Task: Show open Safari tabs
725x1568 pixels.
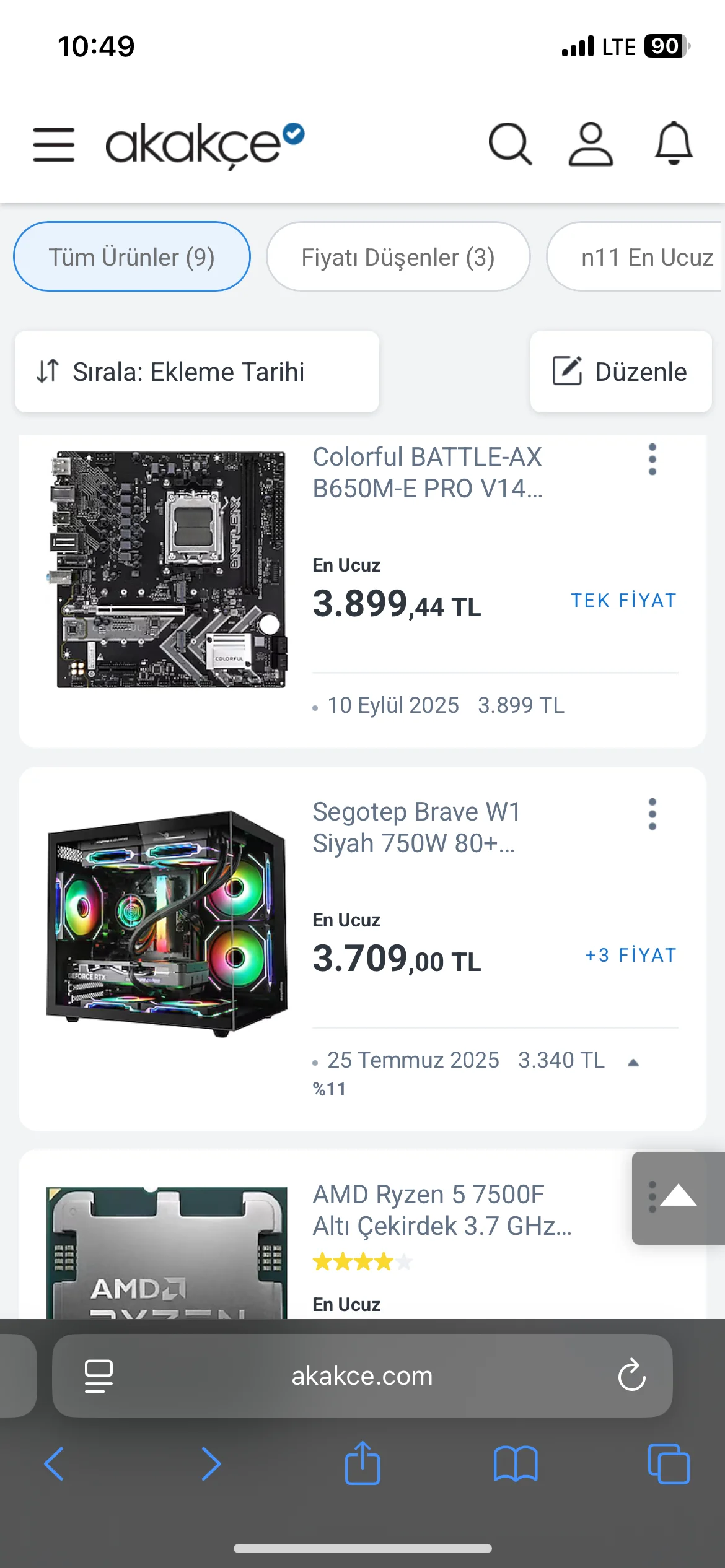Action: click(669, 1464)
